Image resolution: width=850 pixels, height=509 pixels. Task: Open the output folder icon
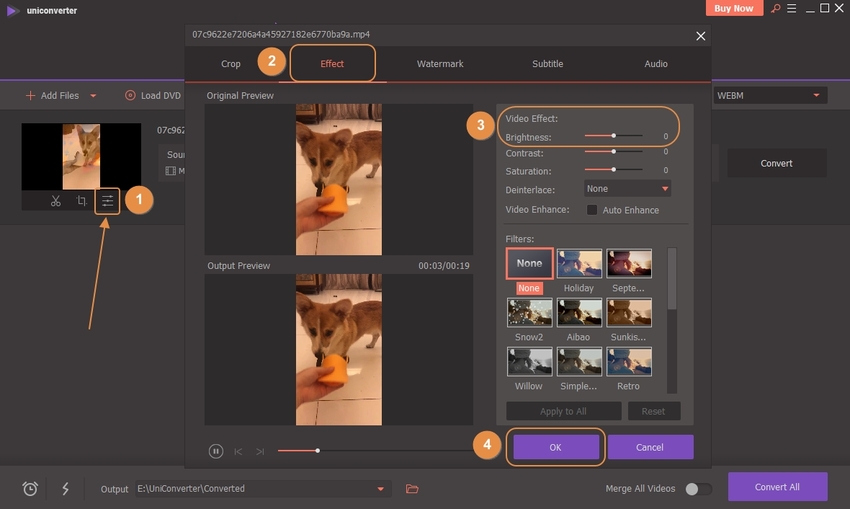point(412,488)
